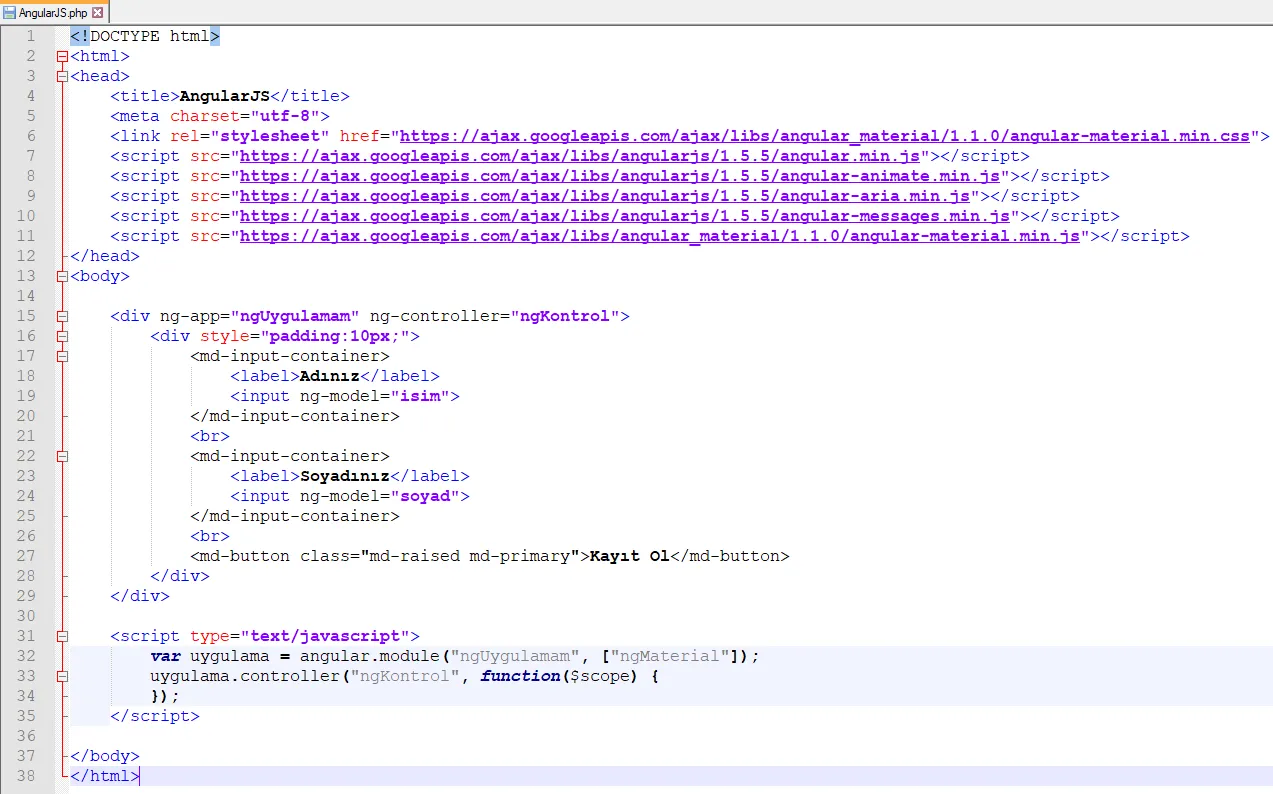
Task: Open the angular.min.js URL on line 7
Action: [x=580, y=156]
